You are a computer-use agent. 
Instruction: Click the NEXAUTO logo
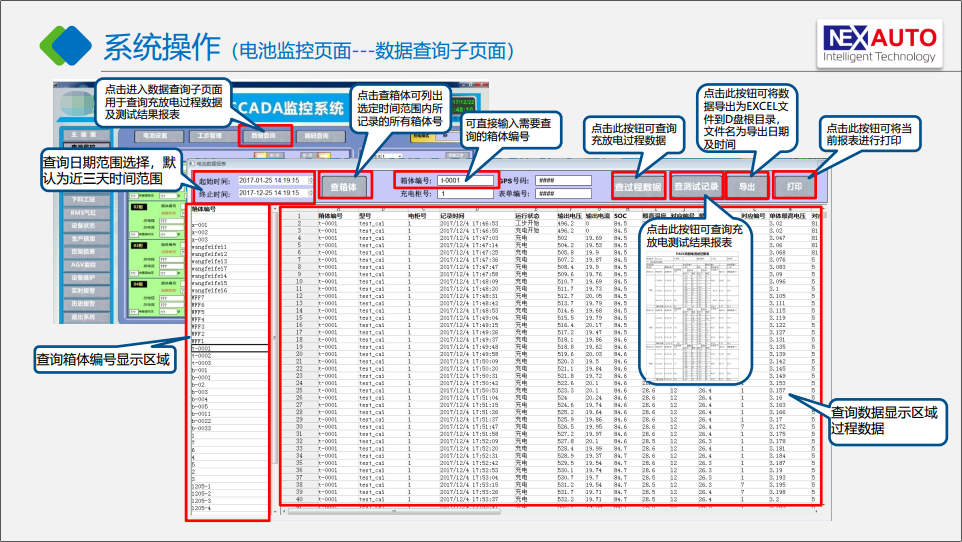coord(879,44)
